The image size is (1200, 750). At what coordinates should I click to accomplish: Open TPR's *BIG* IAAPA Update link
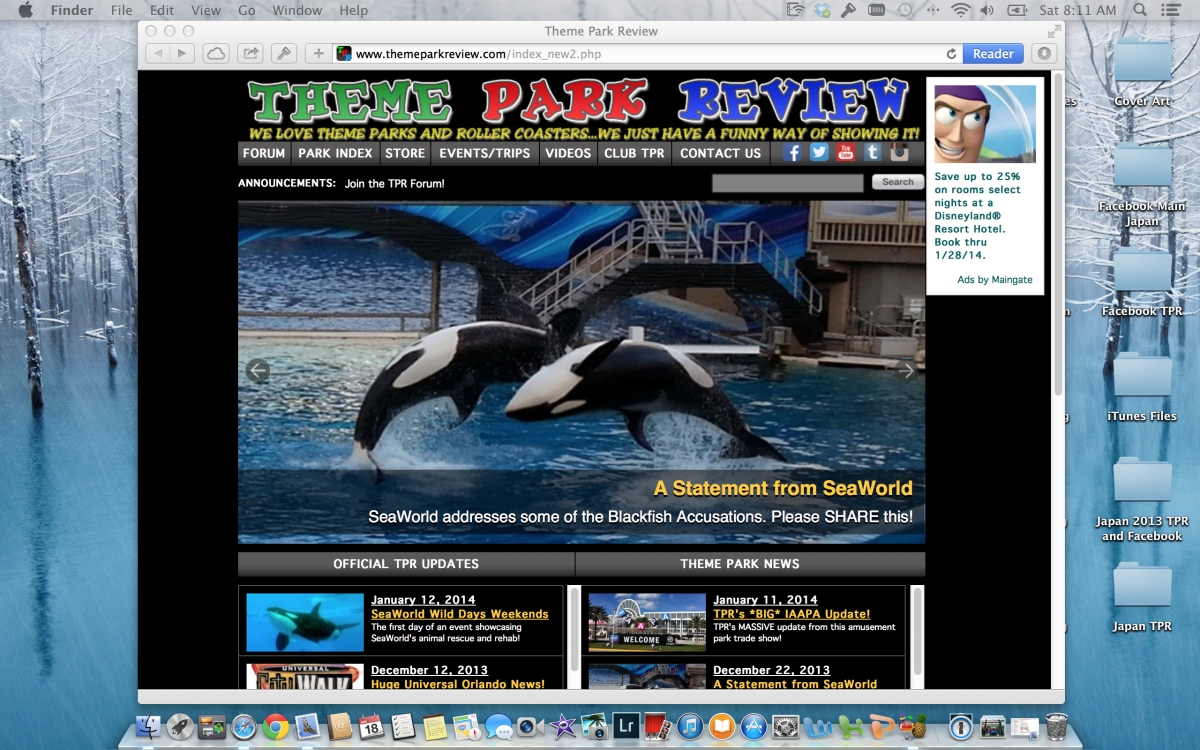coord(791,614)
